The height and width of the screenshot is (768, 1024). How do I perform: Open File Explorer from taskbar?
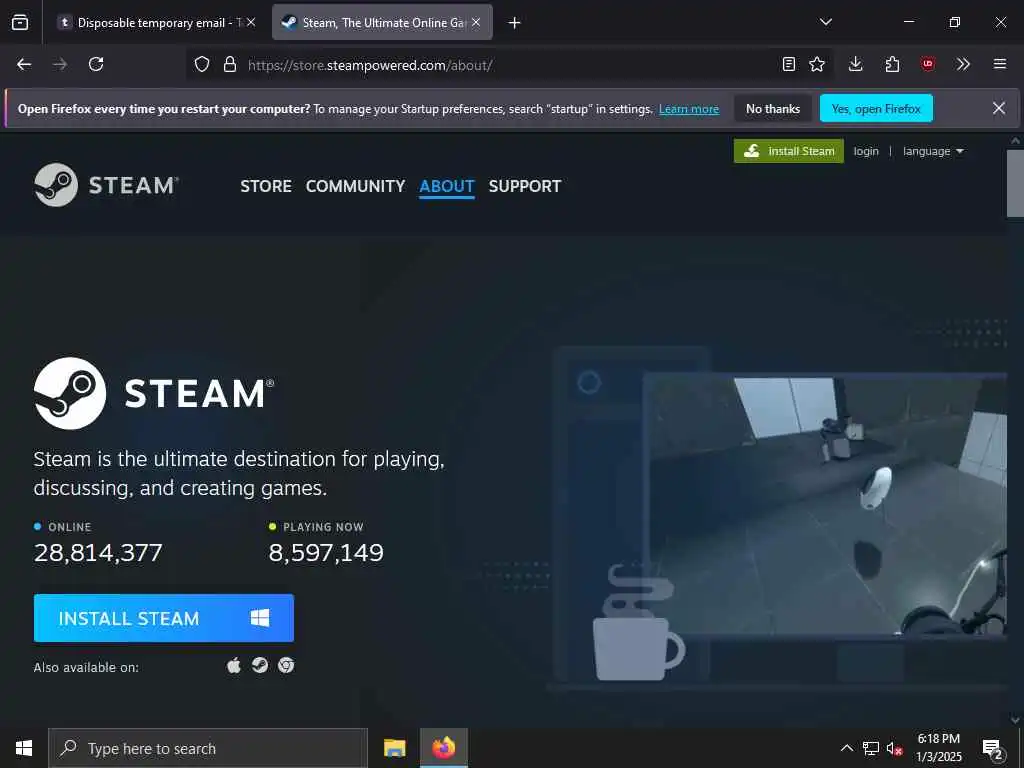394,748
